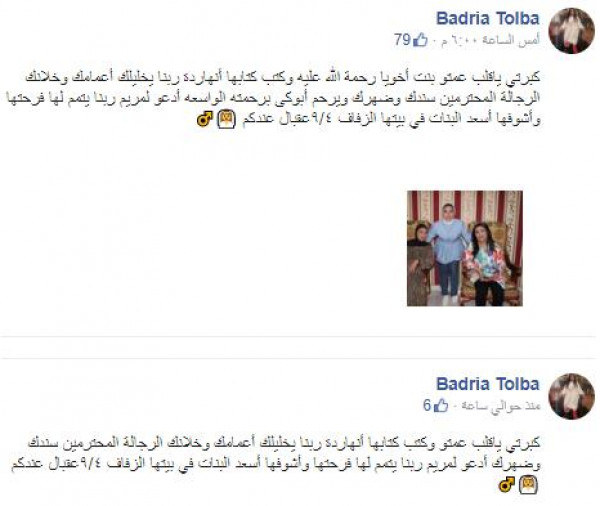Viewport: 600px width, 506px height.
Task: Click the divider between the two posts
Action: click(x=298, y=348)
